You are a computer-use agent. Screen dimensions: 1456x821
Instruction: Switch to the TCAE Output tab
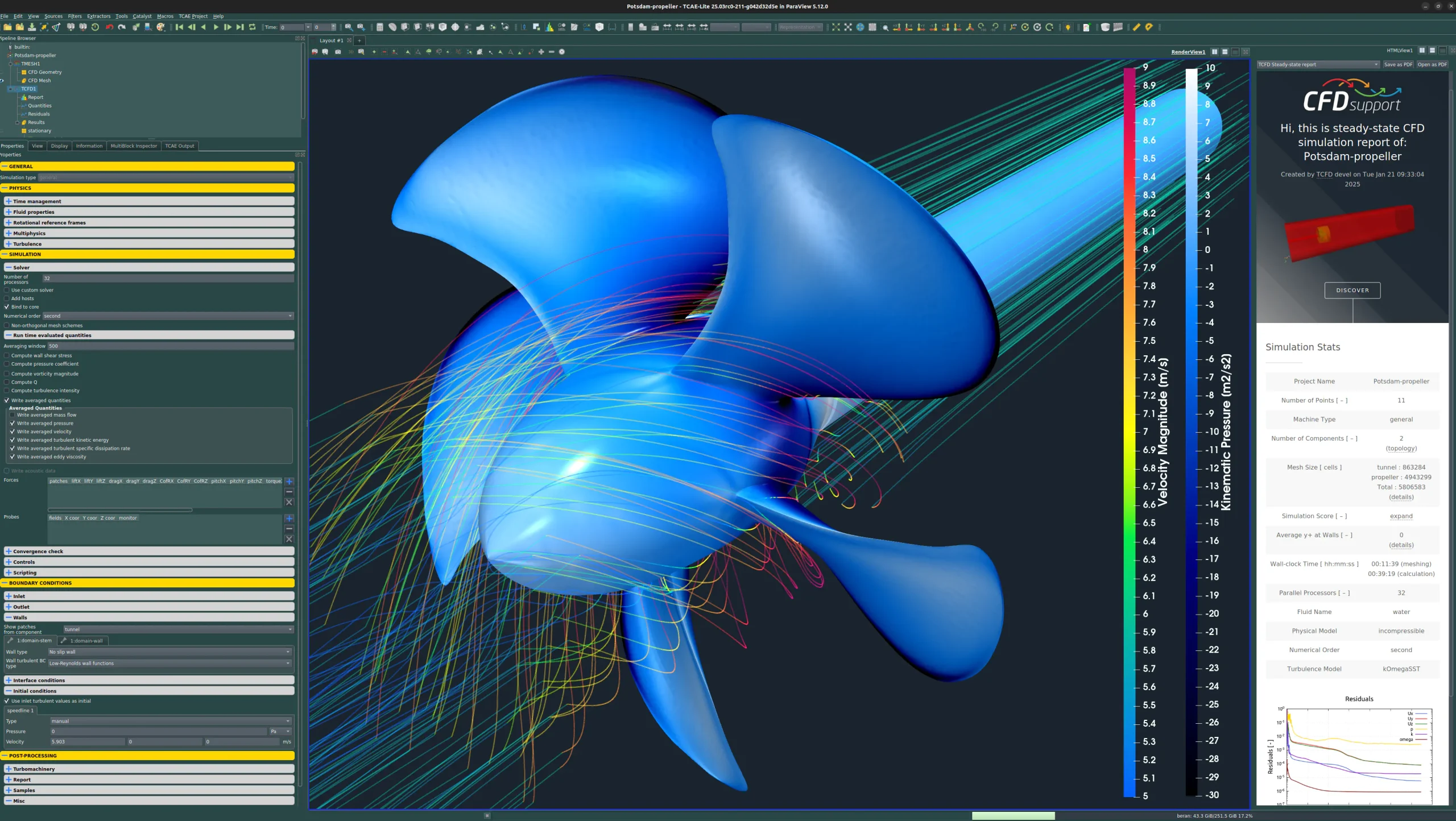tap(179, 146)
